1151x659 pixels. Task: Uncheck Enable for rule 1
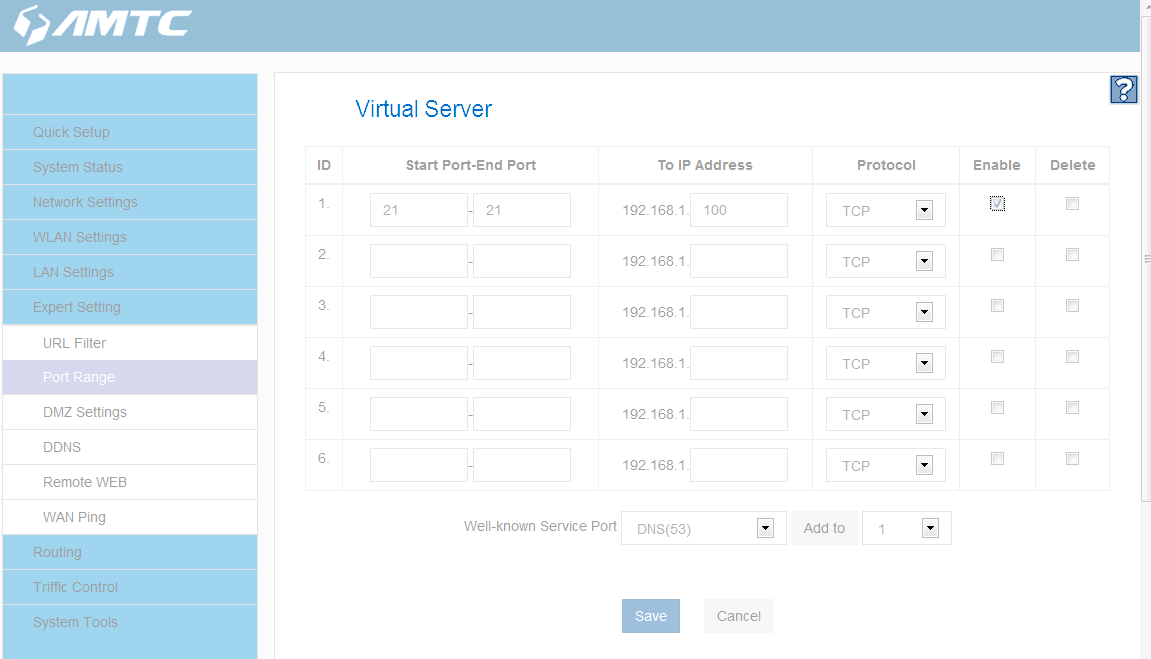(x=997, y=203)
